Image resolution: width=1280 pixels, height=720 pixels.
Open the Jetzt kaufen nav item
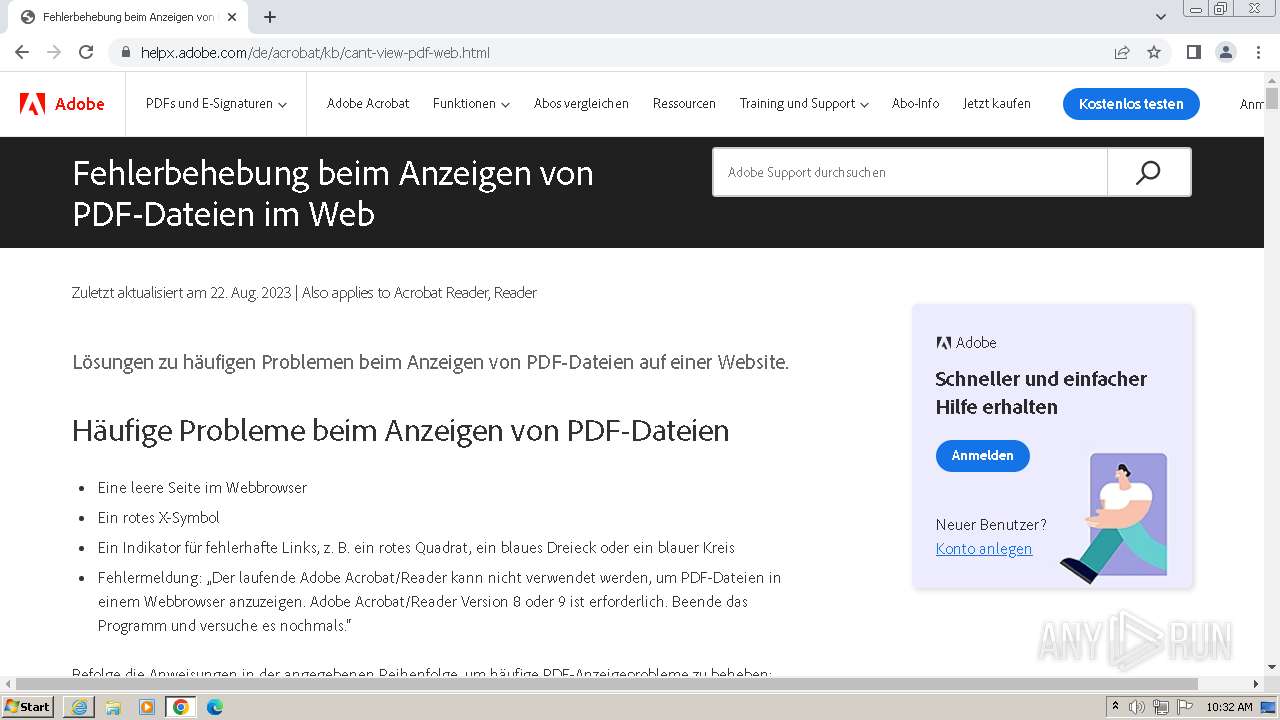point(996,104)
